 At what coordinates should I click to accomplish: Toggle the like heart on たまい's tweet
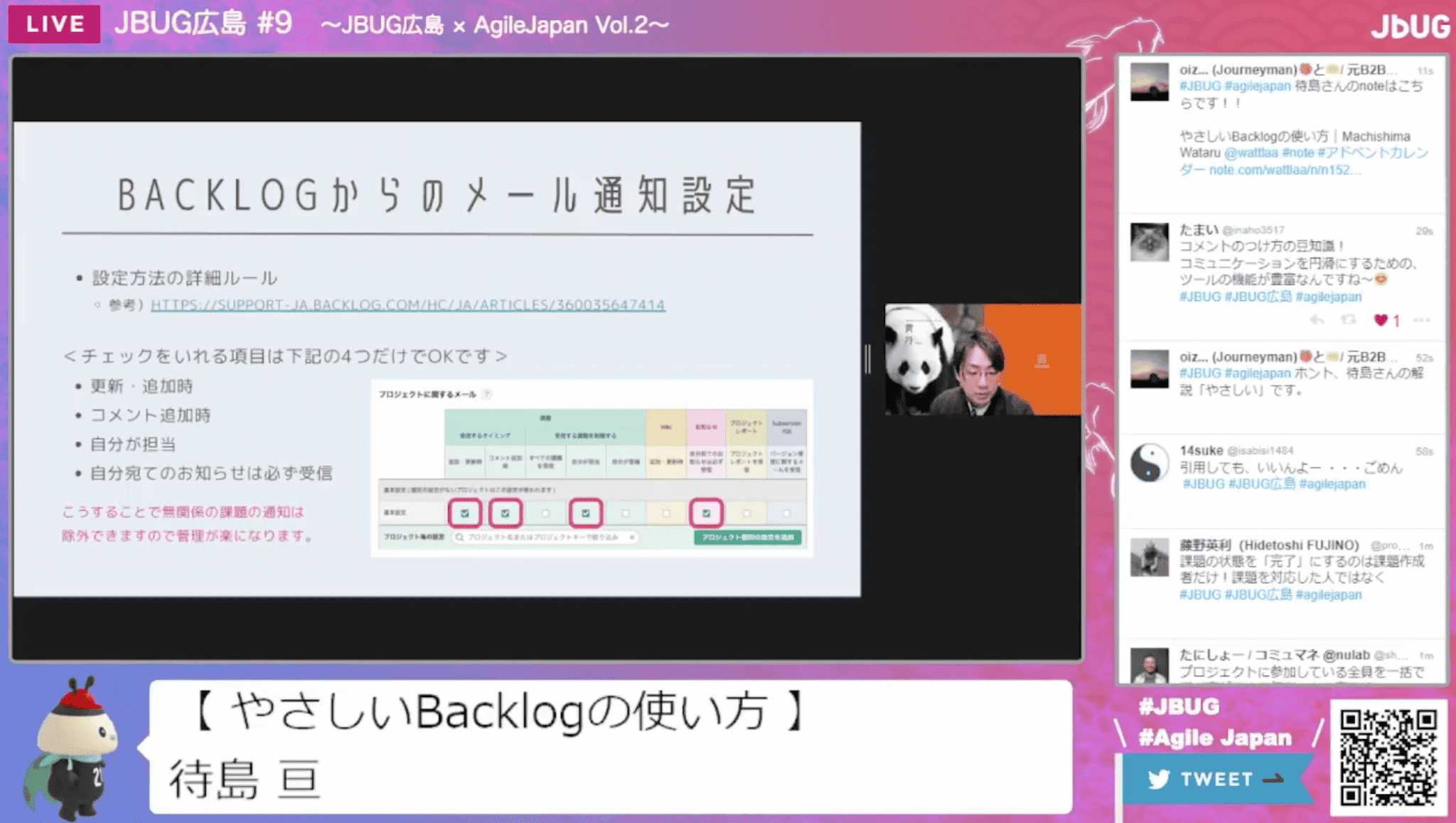click(x=1381, y=321)
